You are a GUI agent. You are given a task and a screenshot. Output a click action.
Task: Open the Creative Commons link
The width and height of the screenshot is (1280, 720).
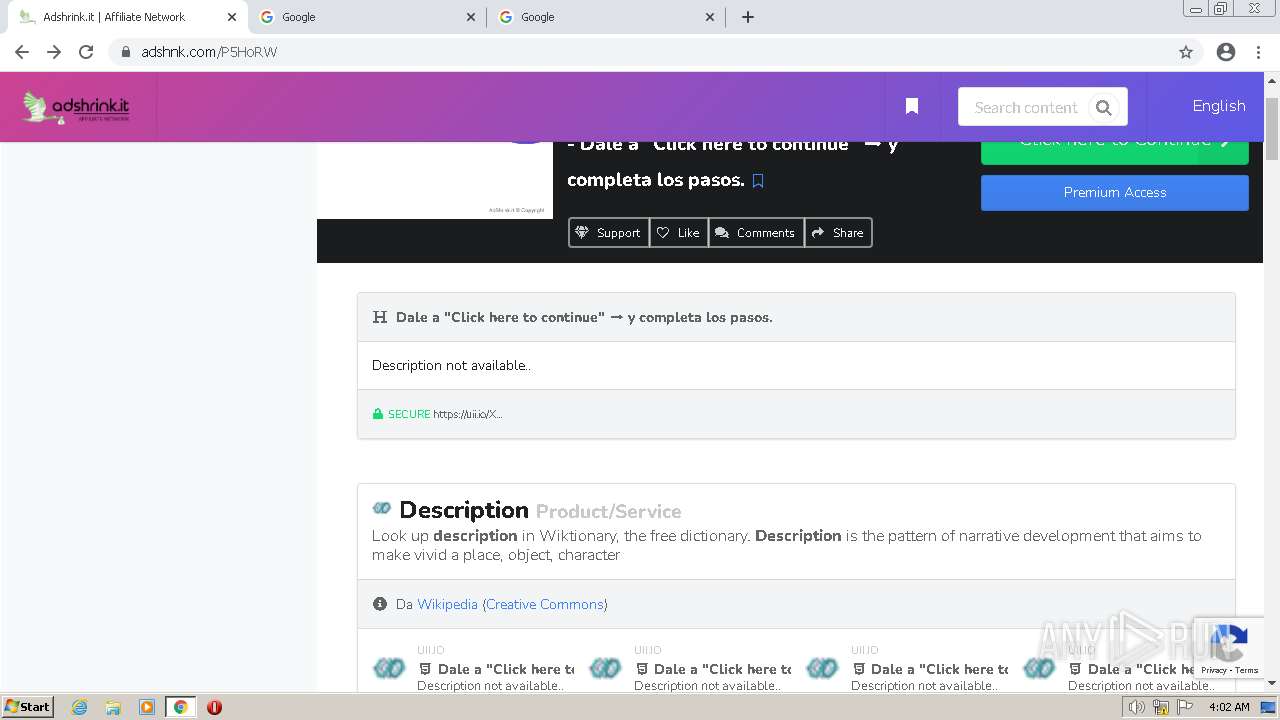(545, 604)
